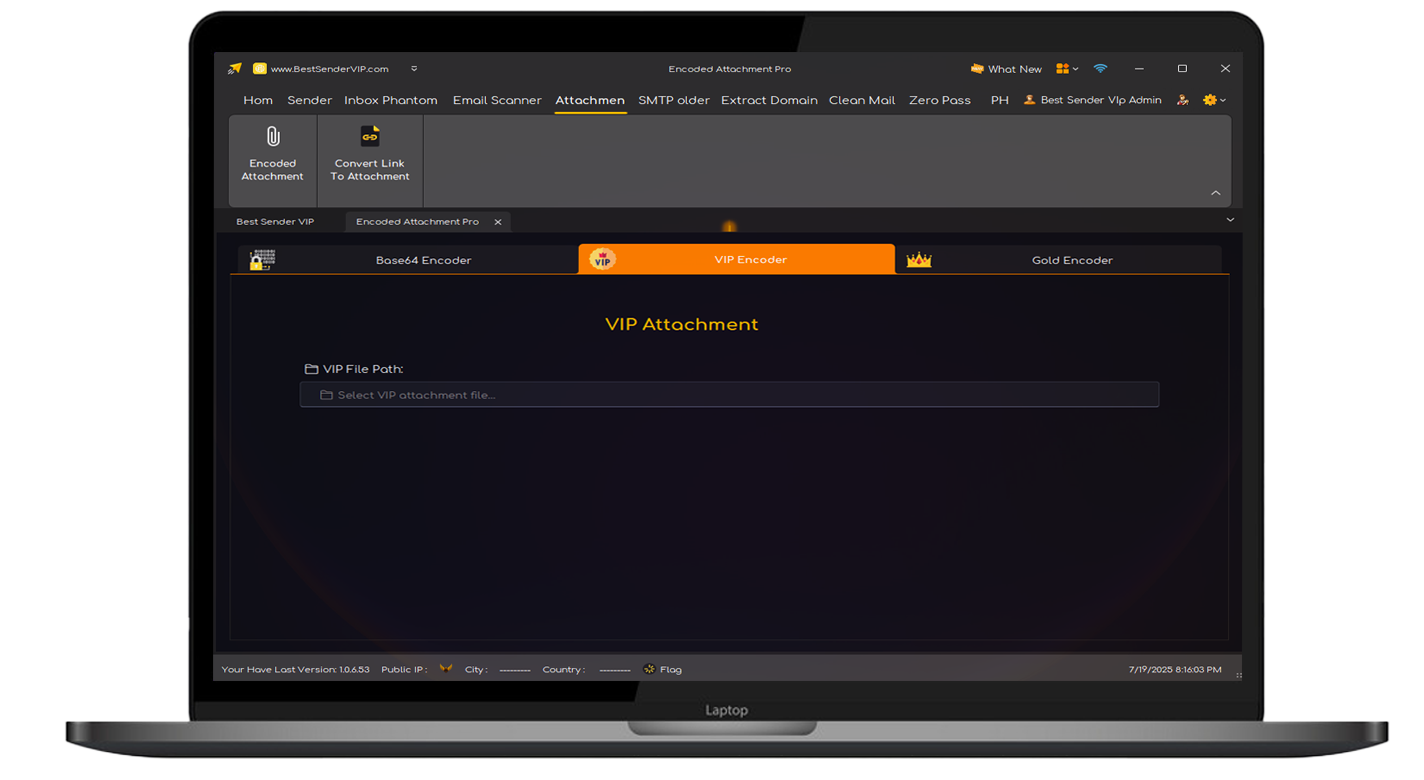Close the Encoded Attachment Pro tab
1424x780 pixels.
pos(498,222)
